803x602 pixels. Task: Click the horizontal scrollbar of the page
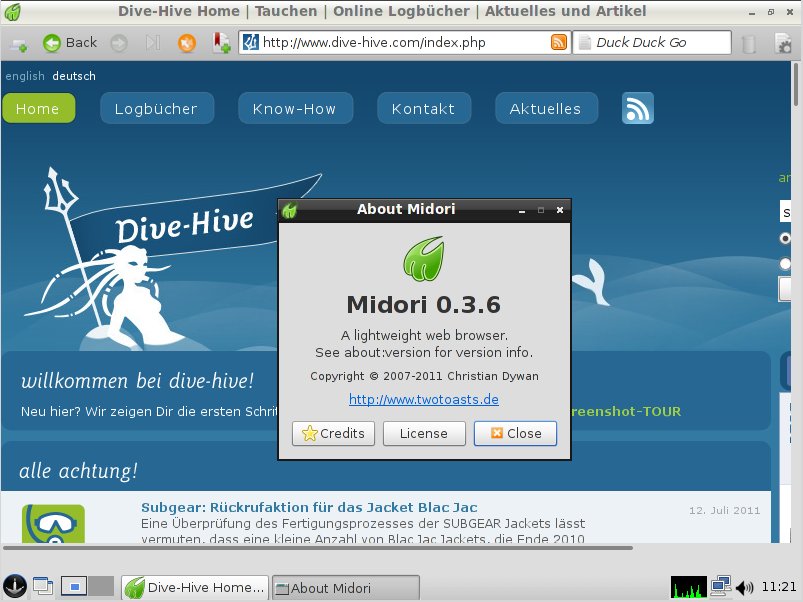tap(318, 548)
